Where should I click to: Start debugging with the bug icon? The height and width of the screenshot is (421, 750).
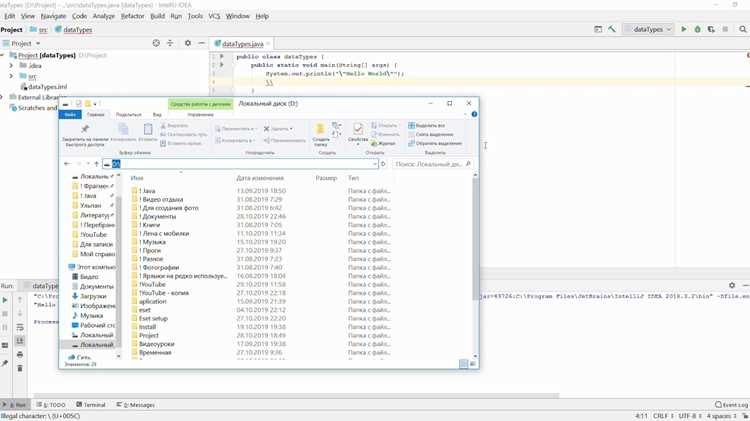pos(697,29)
